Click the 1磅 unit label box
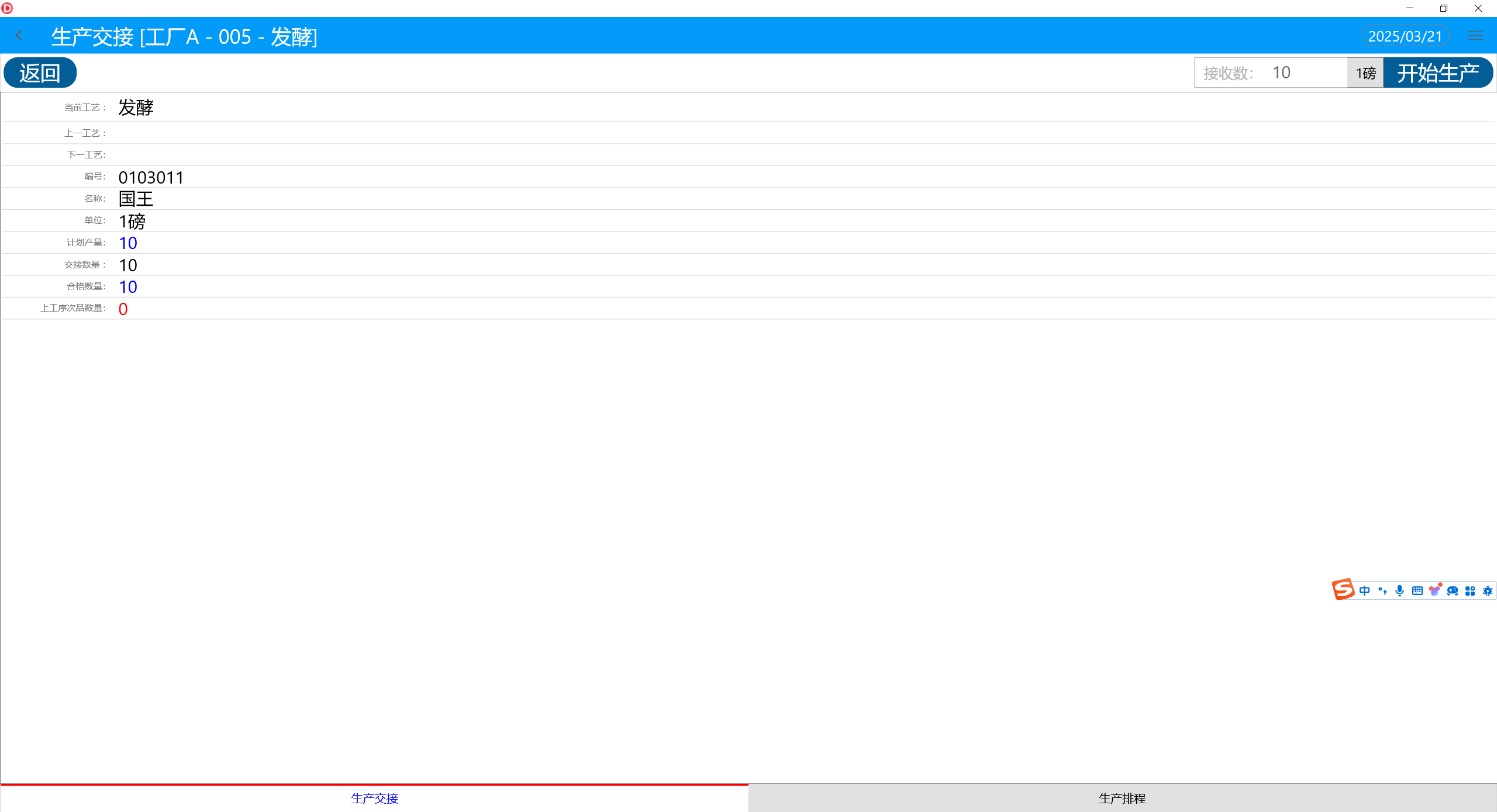 click(1365, 73)
